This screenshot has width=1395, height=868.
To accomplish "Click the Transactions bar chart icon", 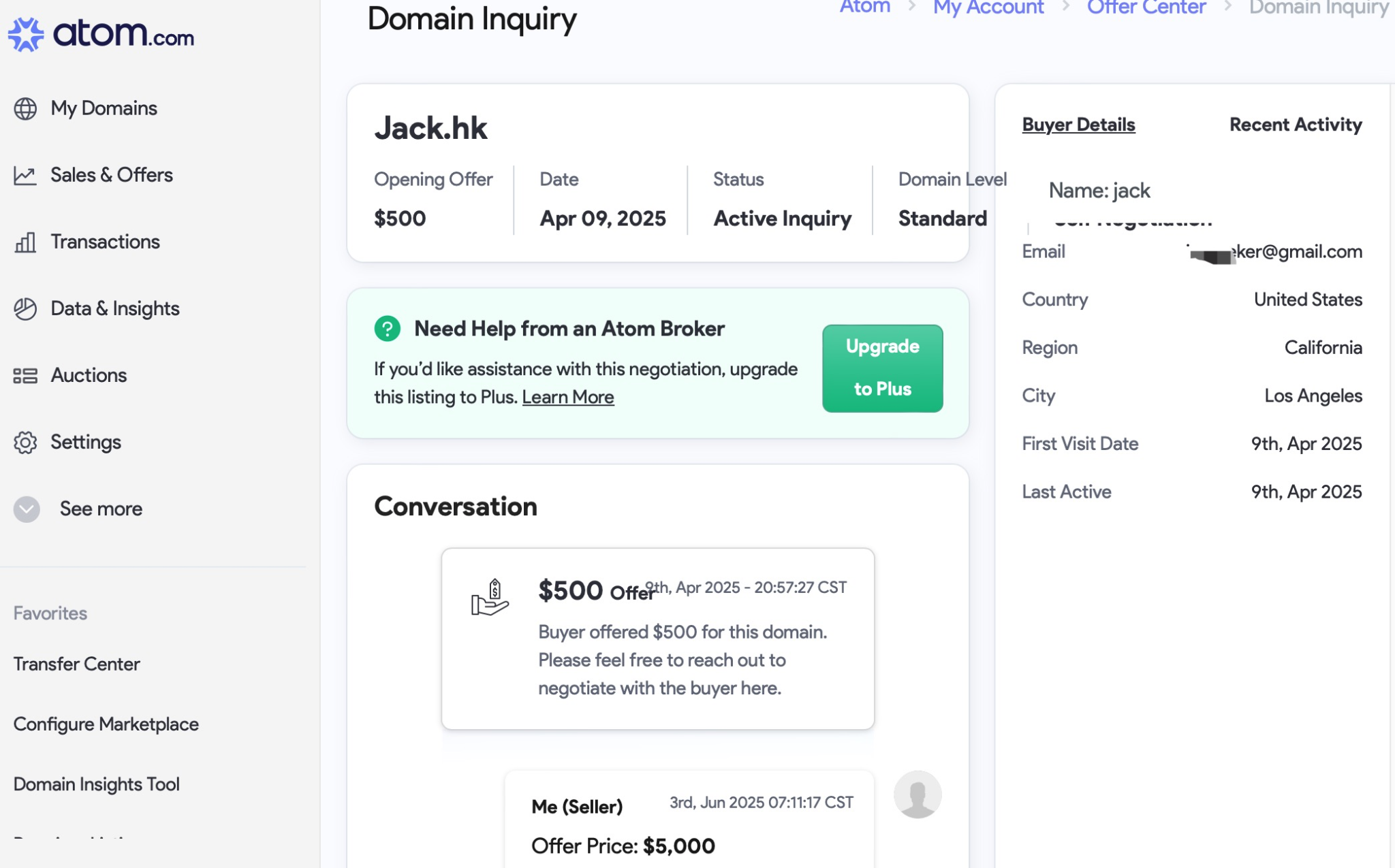I will [x=25, y=242].
